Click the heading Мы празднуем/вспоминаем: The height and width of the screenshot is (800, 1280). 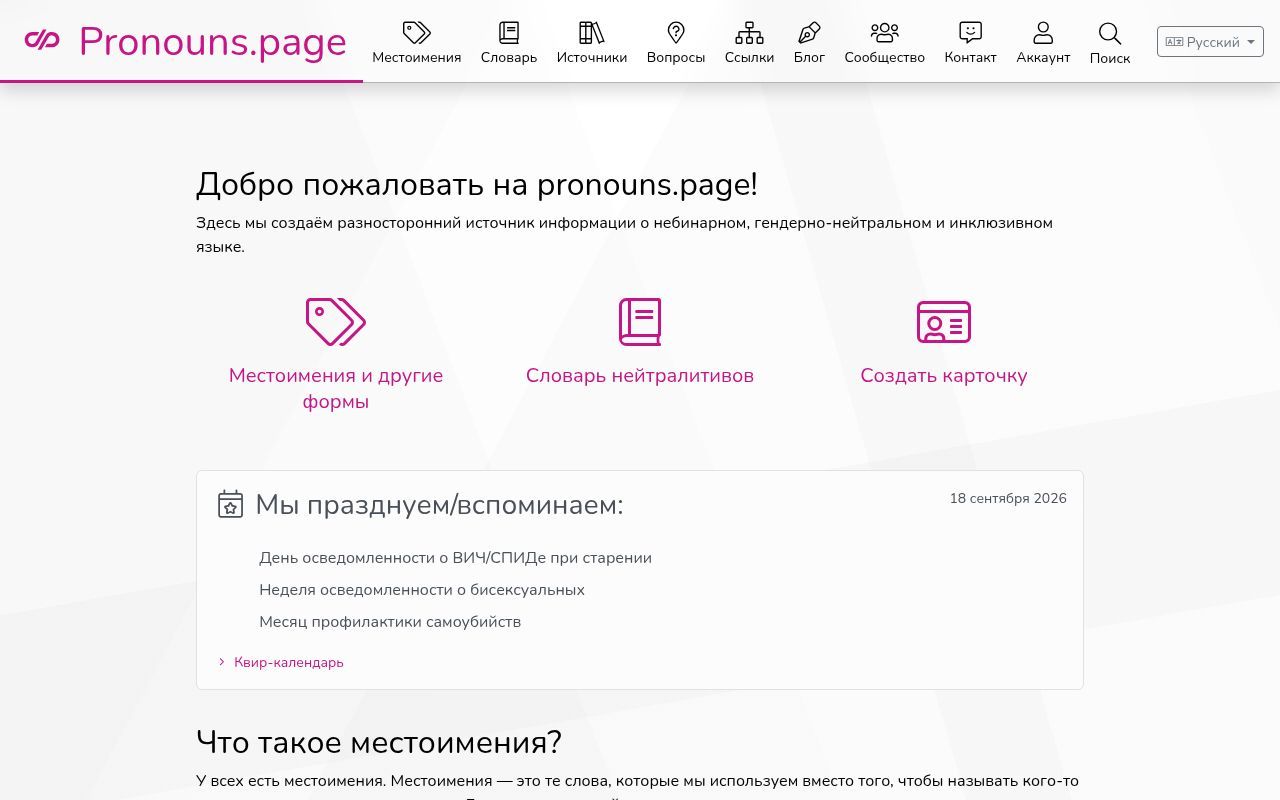439,505
